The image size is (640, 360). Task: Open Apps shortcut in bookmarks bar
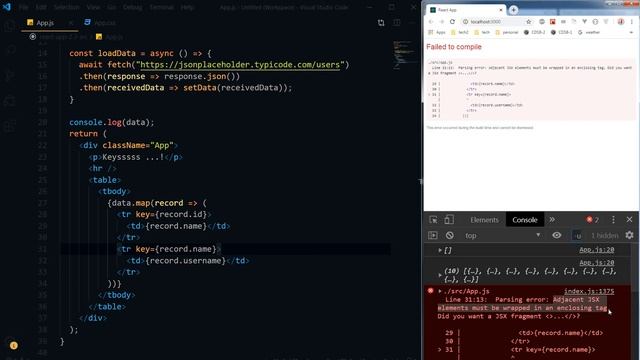[x=437, y=32]
